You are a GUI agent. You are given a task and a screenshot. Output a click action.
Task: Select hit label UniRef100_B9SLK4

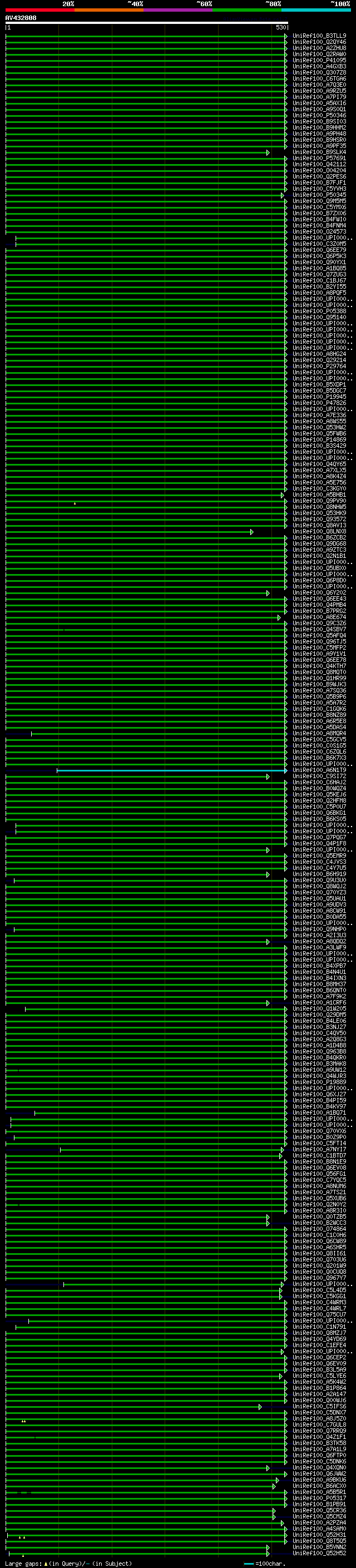[319, 152]
